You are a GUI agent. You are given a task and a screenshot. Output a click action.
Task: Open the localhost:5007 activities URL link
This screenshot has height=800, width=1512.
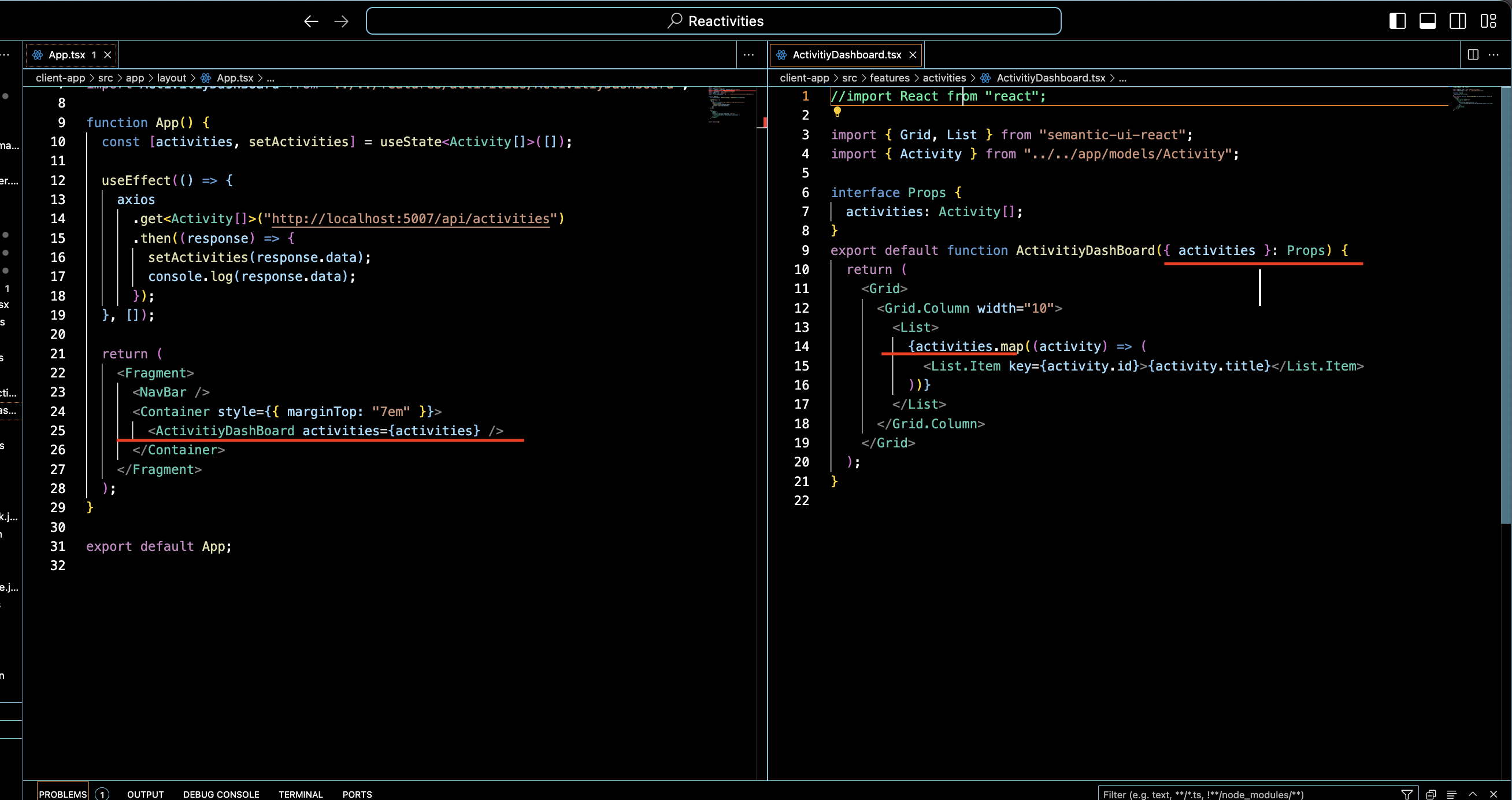pyautogui.click(x=410, y=219)
